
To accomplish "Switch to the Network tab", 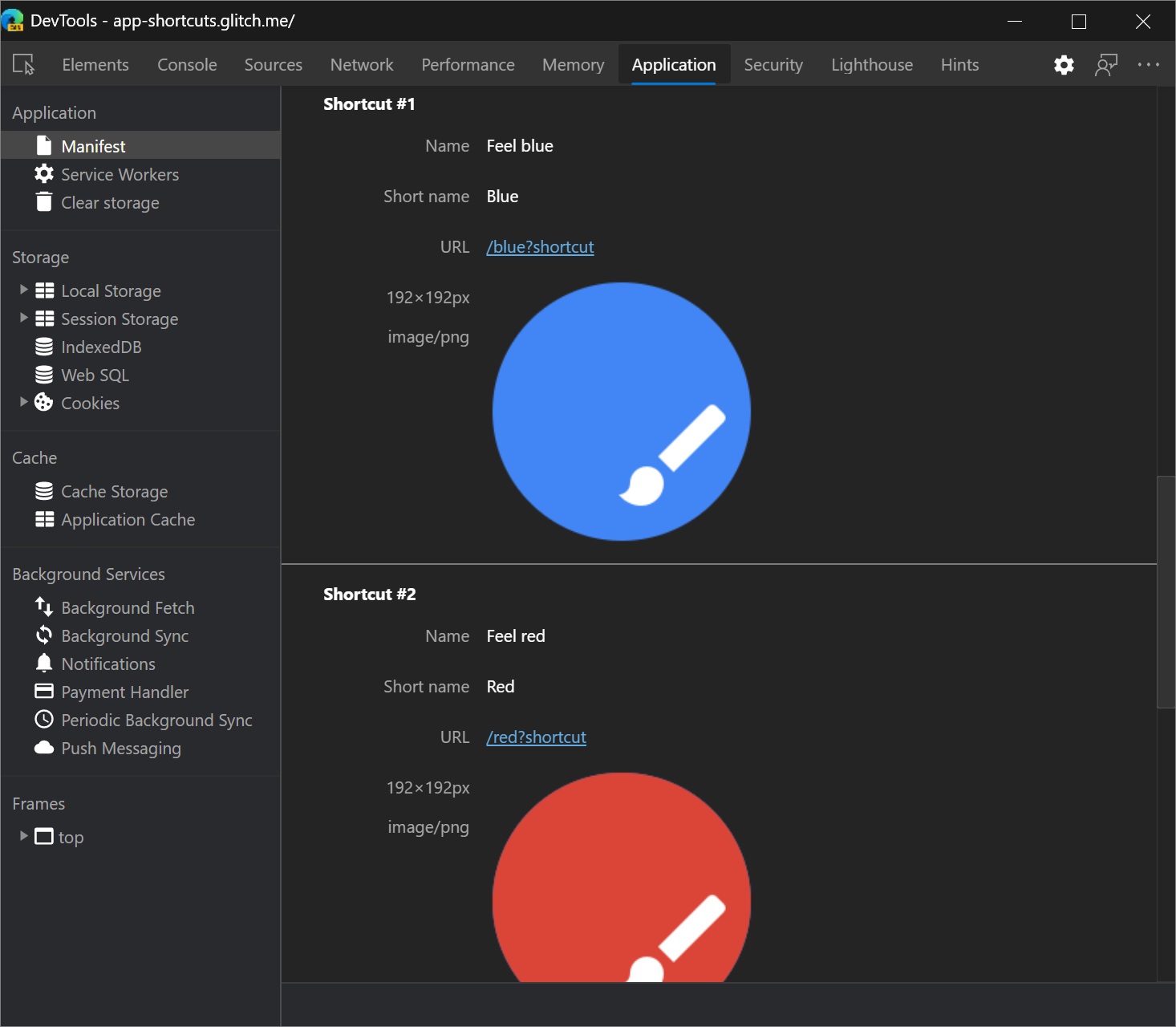I will click(x=361, y=64).
